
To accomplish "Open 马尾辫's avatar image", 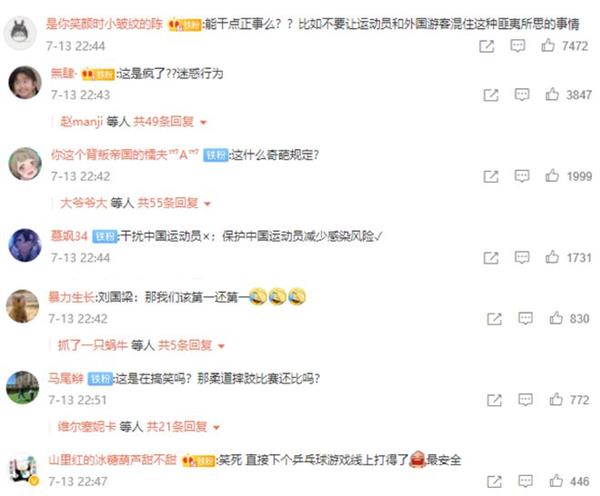I will (x=23, y=387).
